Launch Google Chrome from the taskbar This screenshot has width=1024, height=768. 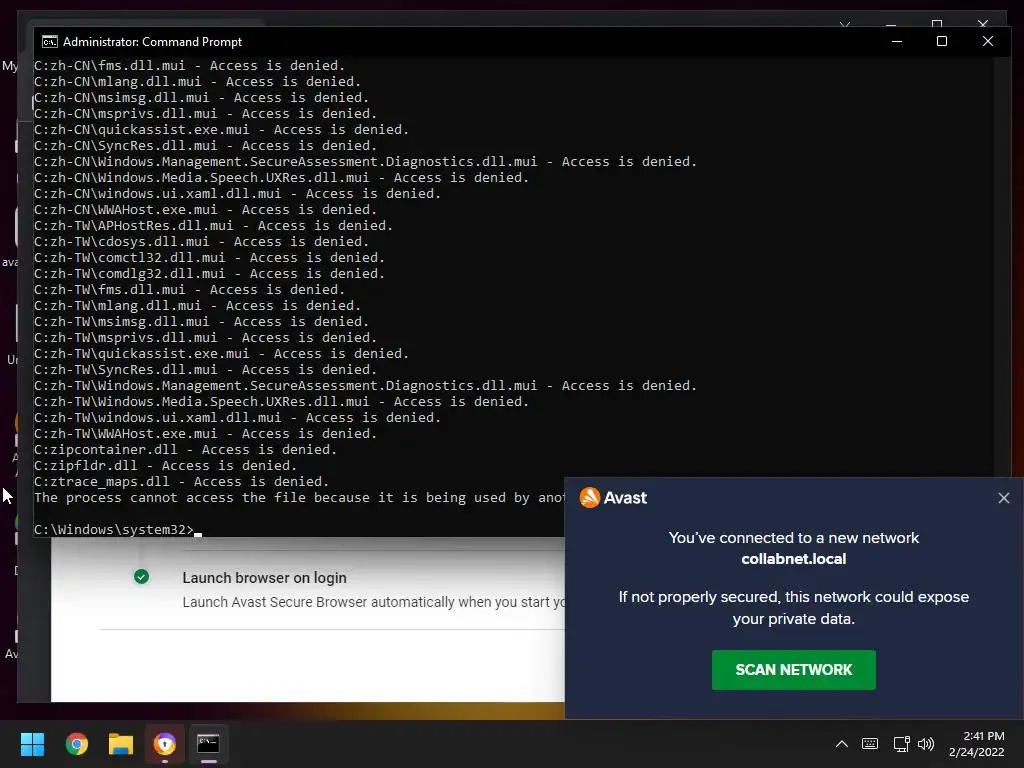(76, 744)
